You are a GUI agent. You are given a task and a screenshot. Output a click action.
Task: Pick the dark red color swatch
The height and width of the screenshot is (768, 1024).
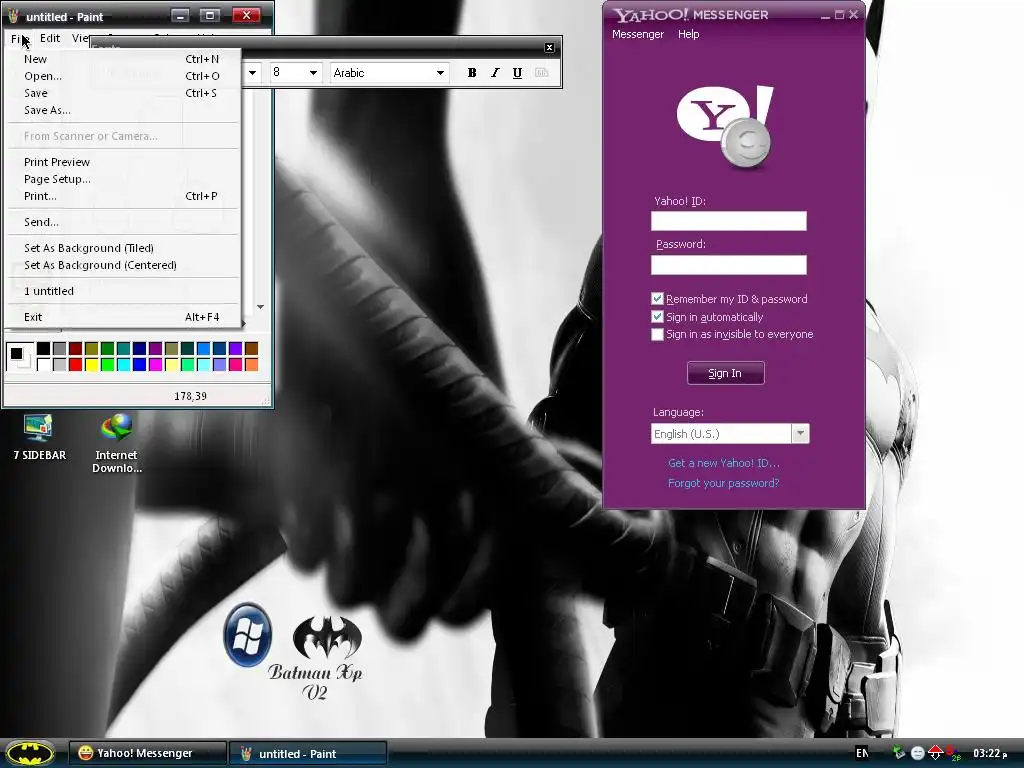76,349
